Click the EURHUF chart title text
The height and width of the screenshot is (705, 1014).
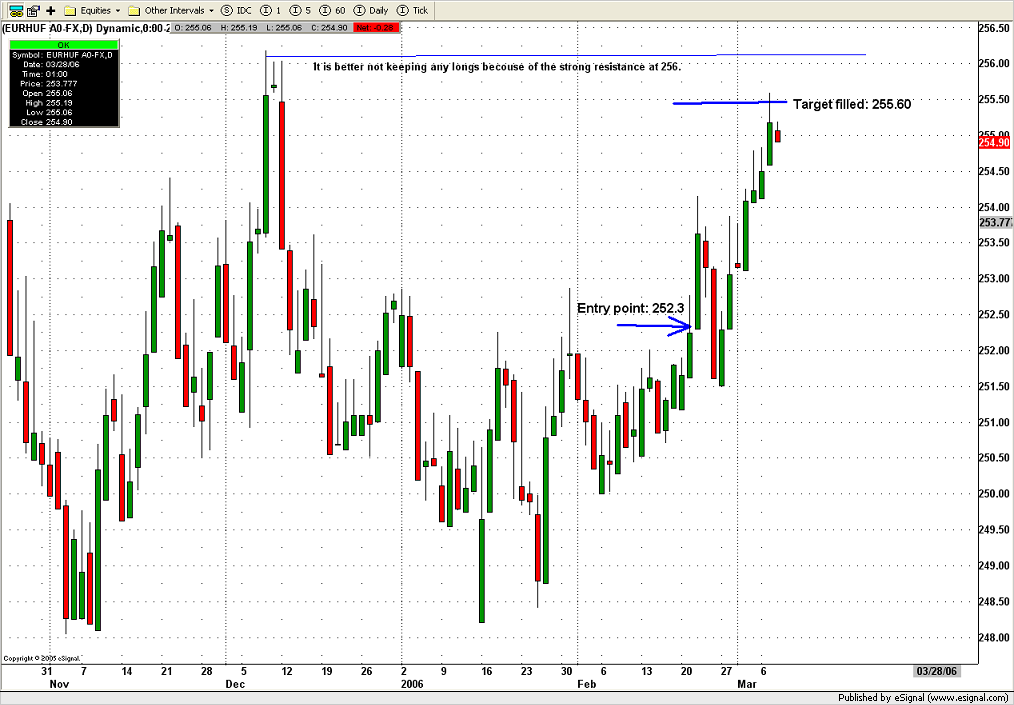coord(60,27)
